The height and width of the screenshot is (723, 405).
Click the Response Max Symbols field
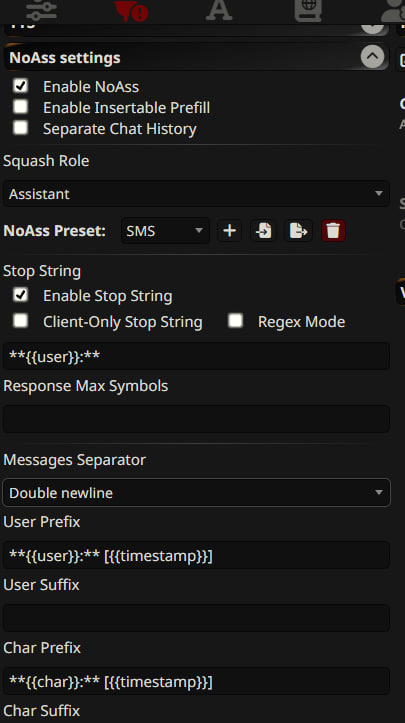pos(196,419)
